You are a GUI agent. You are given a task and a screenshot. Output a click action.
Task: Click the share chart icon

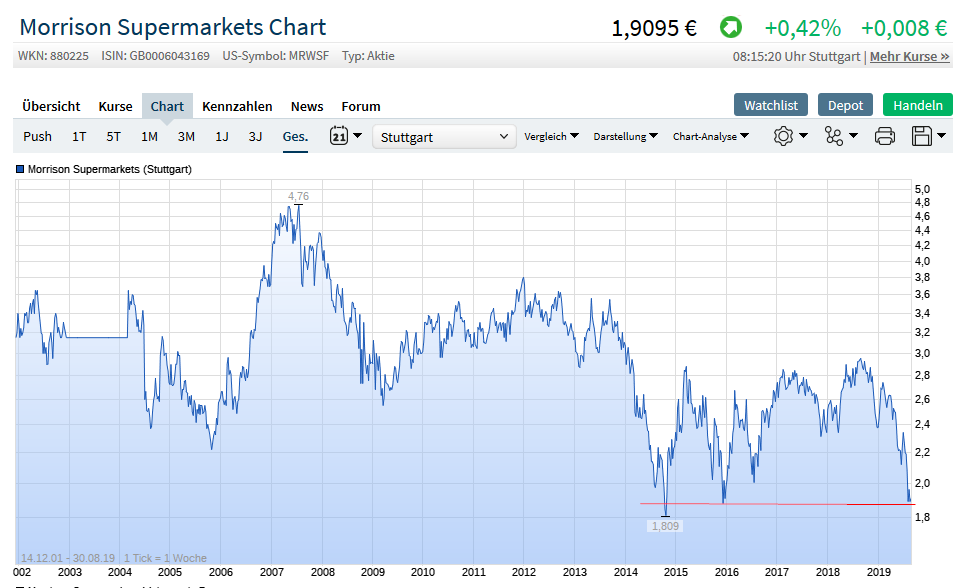click(834, 136)
